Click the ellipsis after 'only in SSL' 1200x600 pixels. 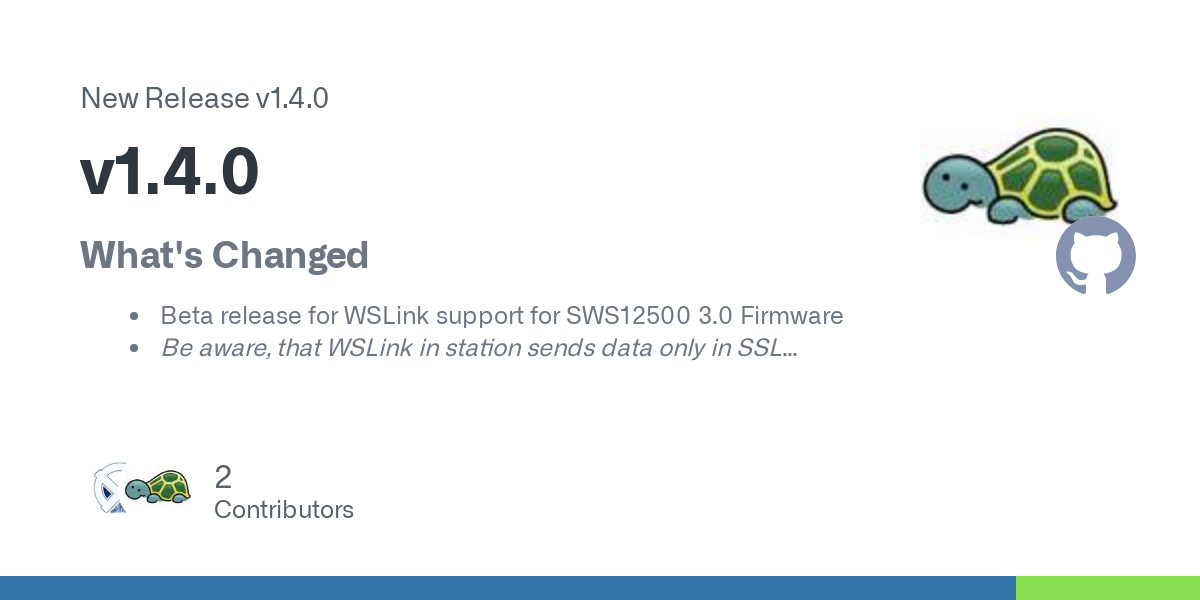pos(788,349)
